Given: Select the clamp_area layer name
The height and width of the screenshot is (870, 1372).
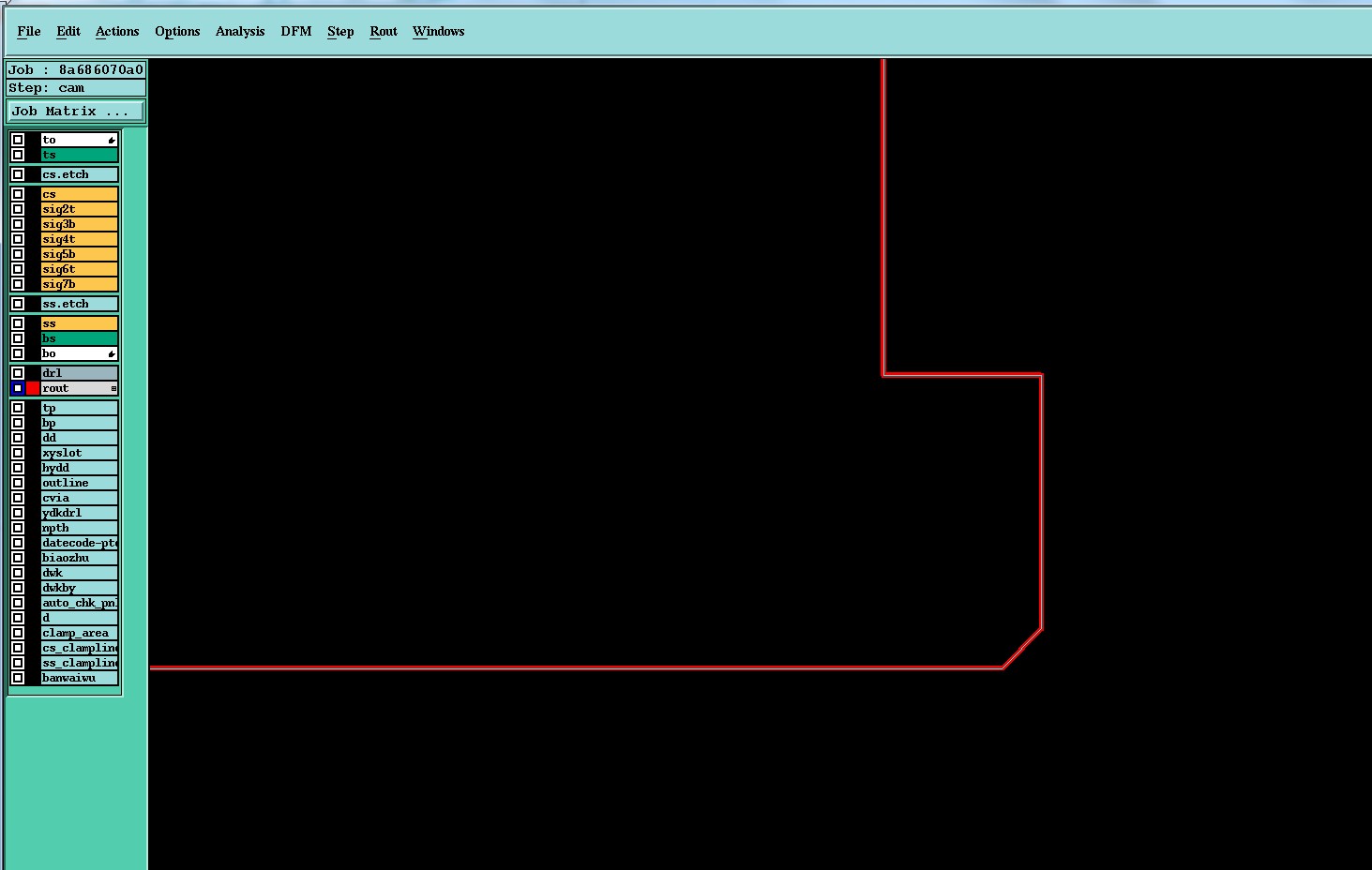Looking at the screenshot, I should pyautogui.click(x=80, y=633).
